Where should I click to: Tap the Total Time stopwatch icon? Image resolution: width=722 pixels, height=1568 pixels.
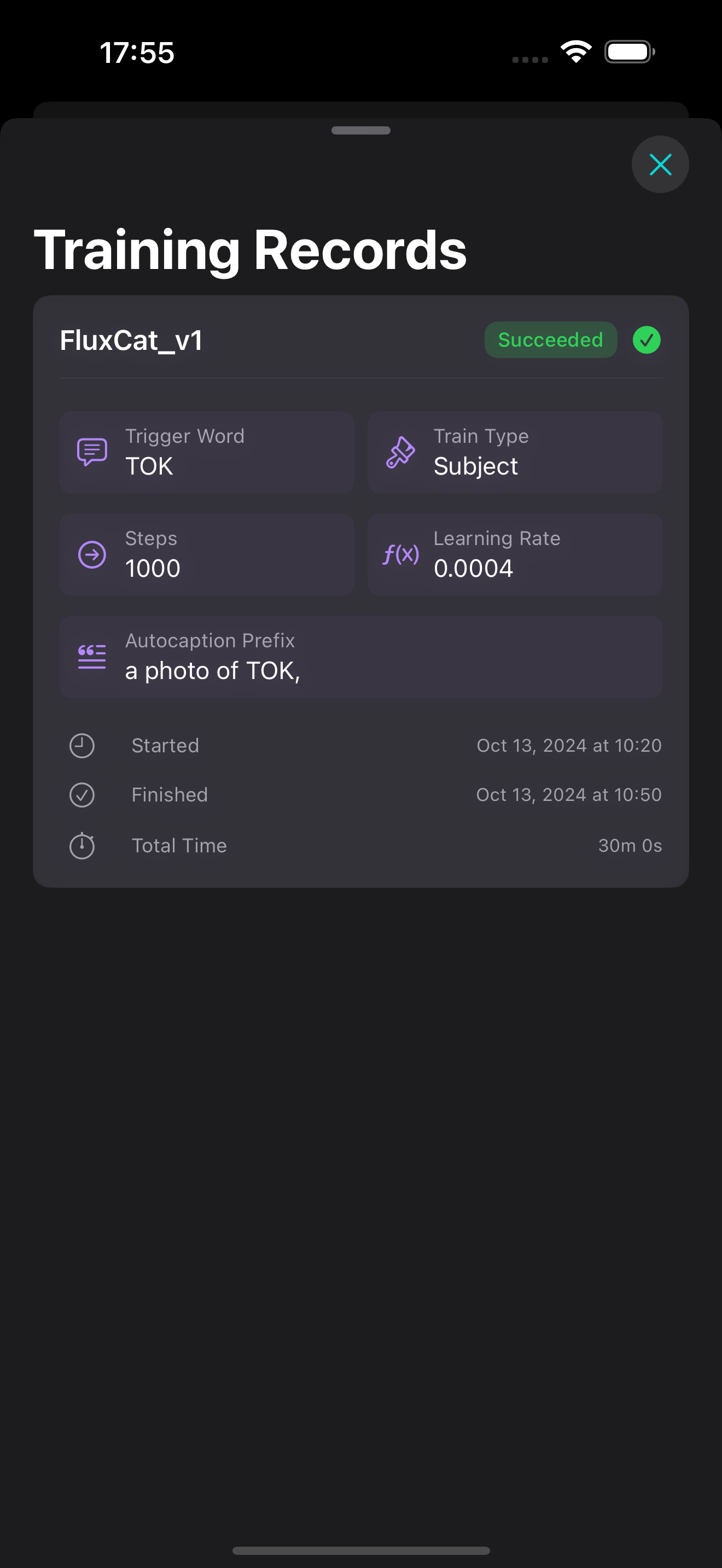(81, 845)
